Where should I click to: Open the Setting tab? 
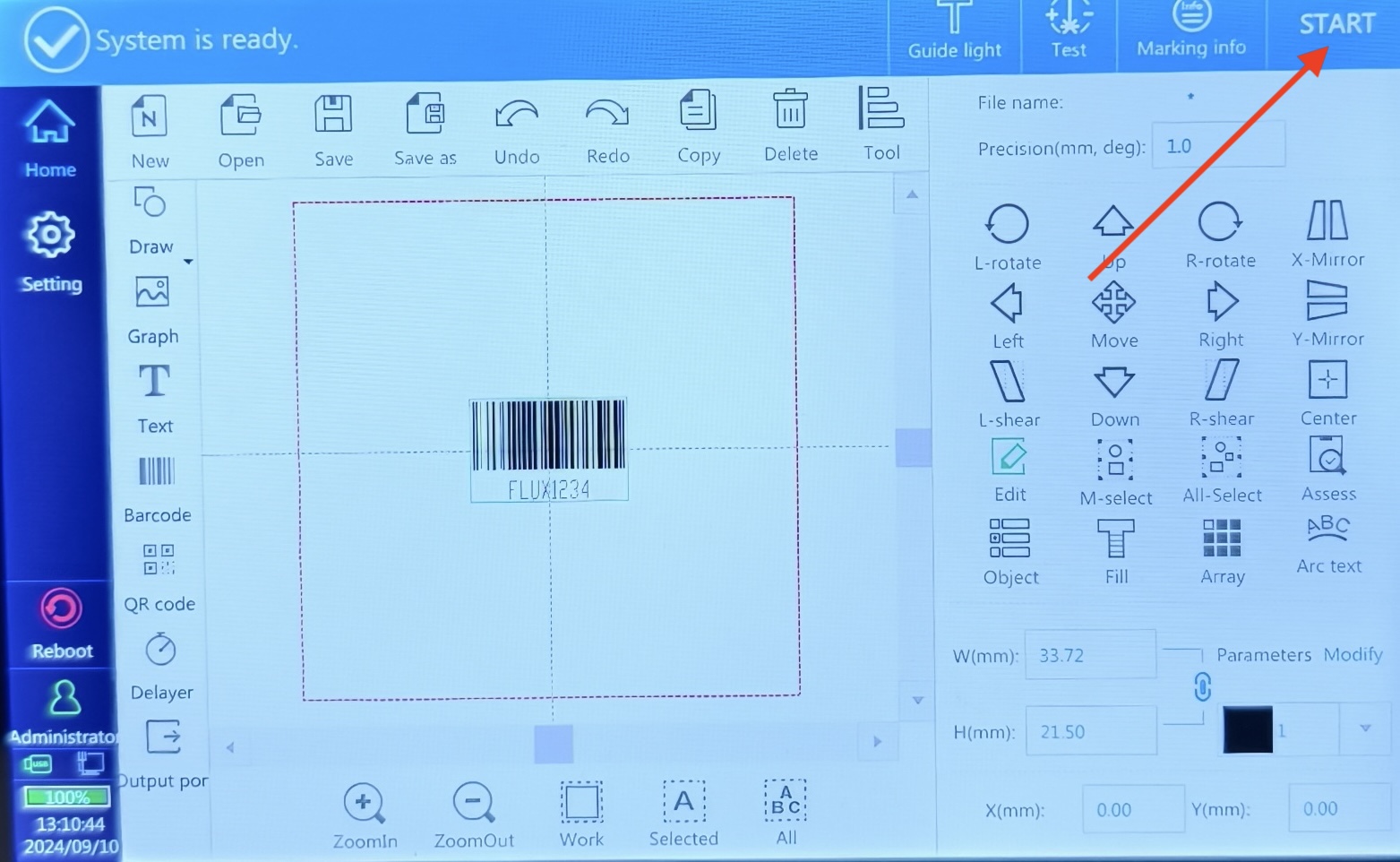pos(51,254)
